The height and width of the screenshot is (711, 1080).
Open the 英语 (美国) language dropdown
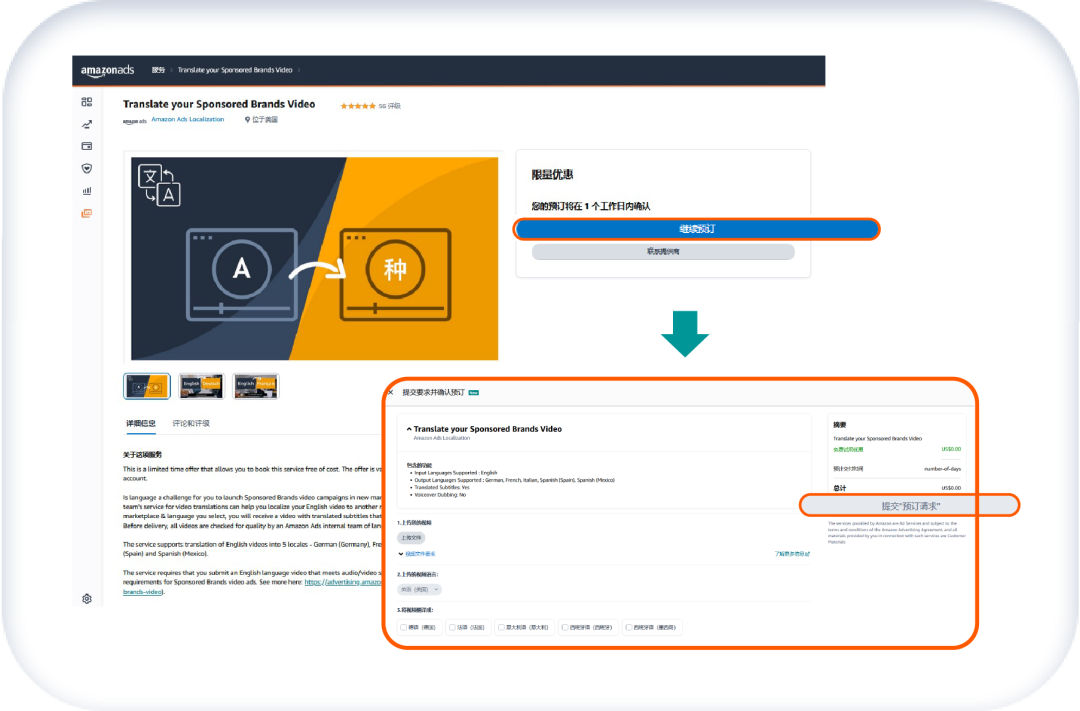(x=419, y=590)
